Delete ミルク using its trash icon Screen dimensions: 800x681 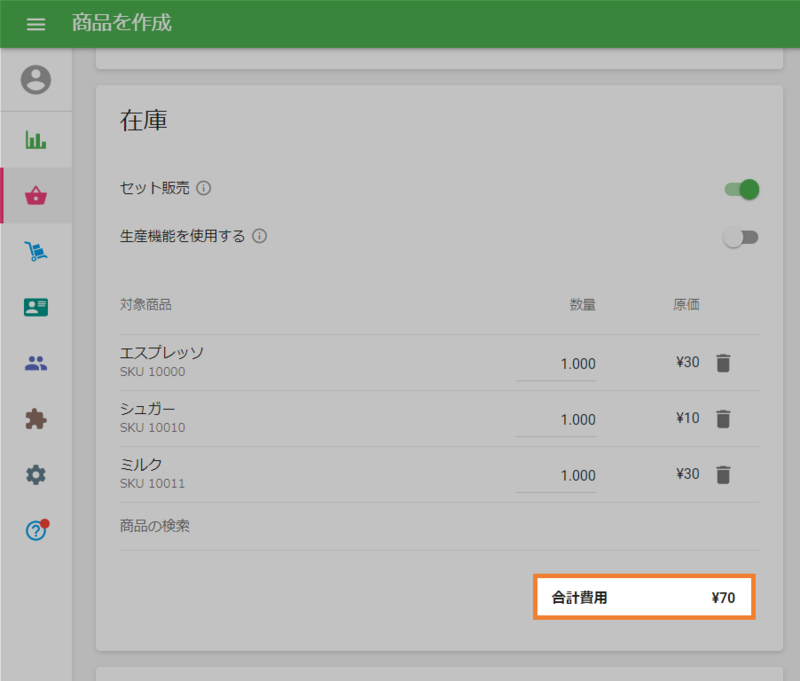(x=723, y=475)
